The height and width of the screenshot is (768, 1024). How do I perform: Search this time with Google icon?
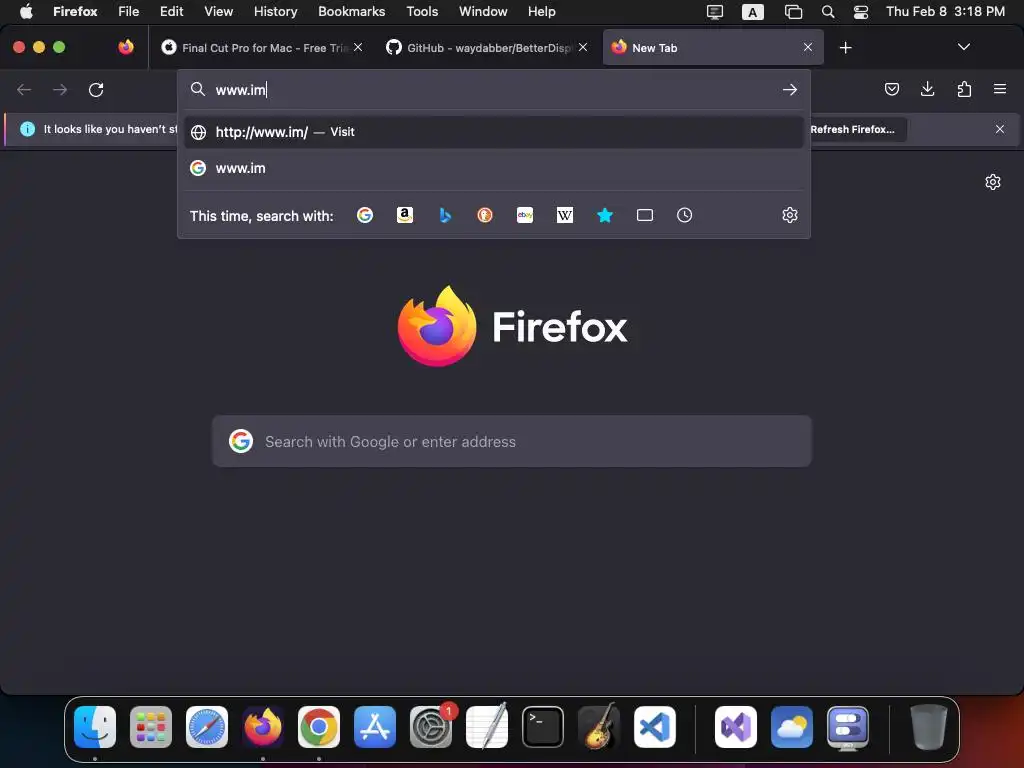[x=365, y=215]
